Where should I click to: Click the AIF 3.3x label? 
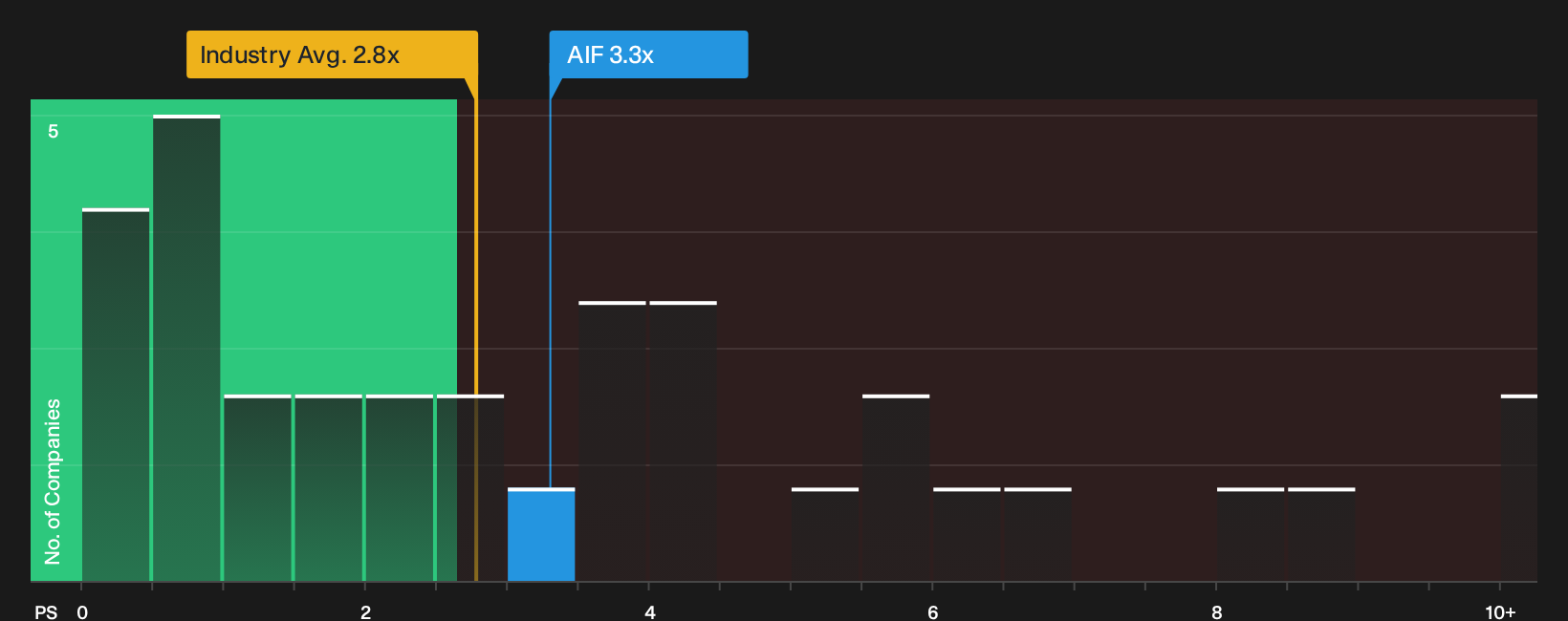[648, 54]
